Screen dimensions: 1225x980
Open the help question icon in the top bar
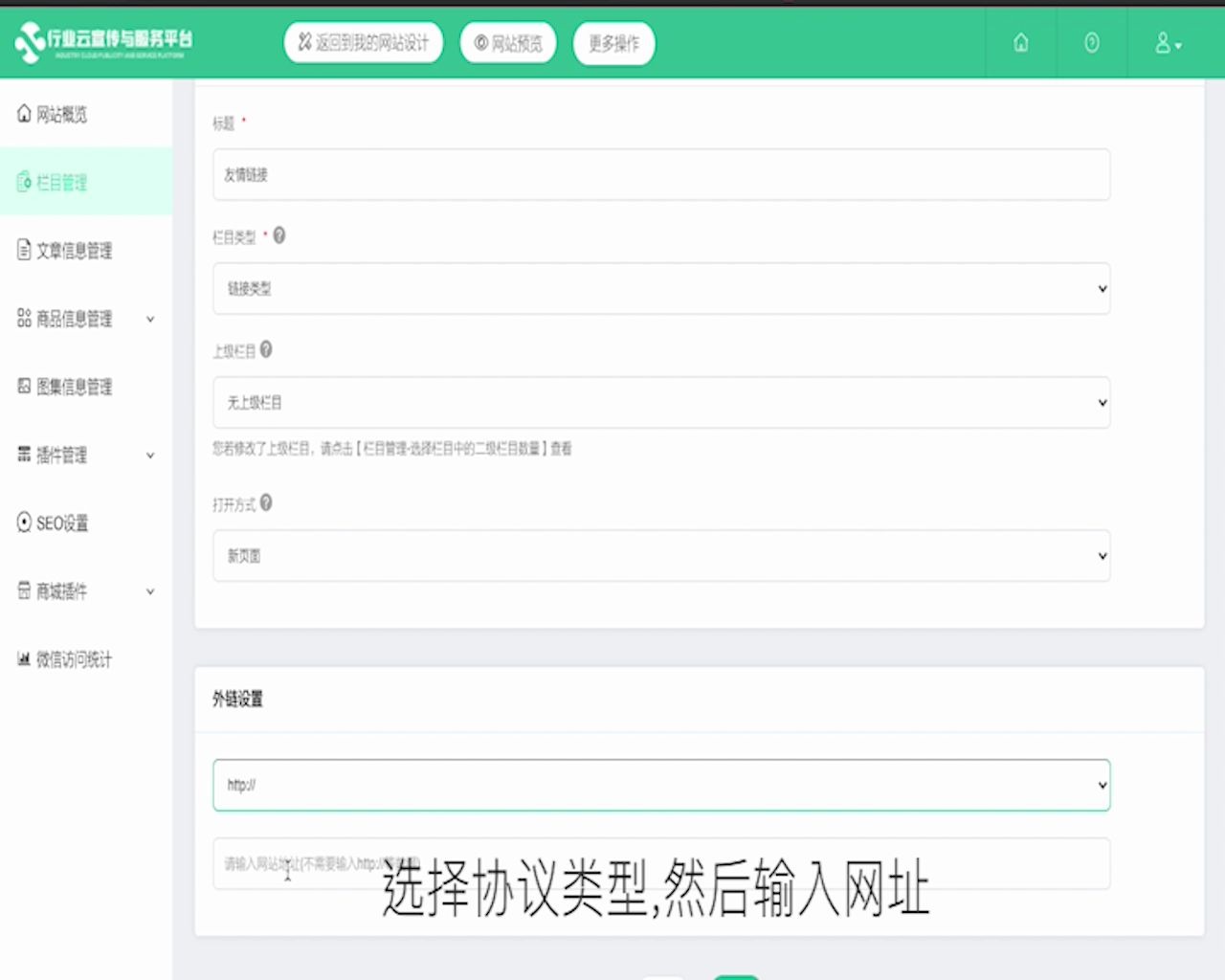(1092, 43)
